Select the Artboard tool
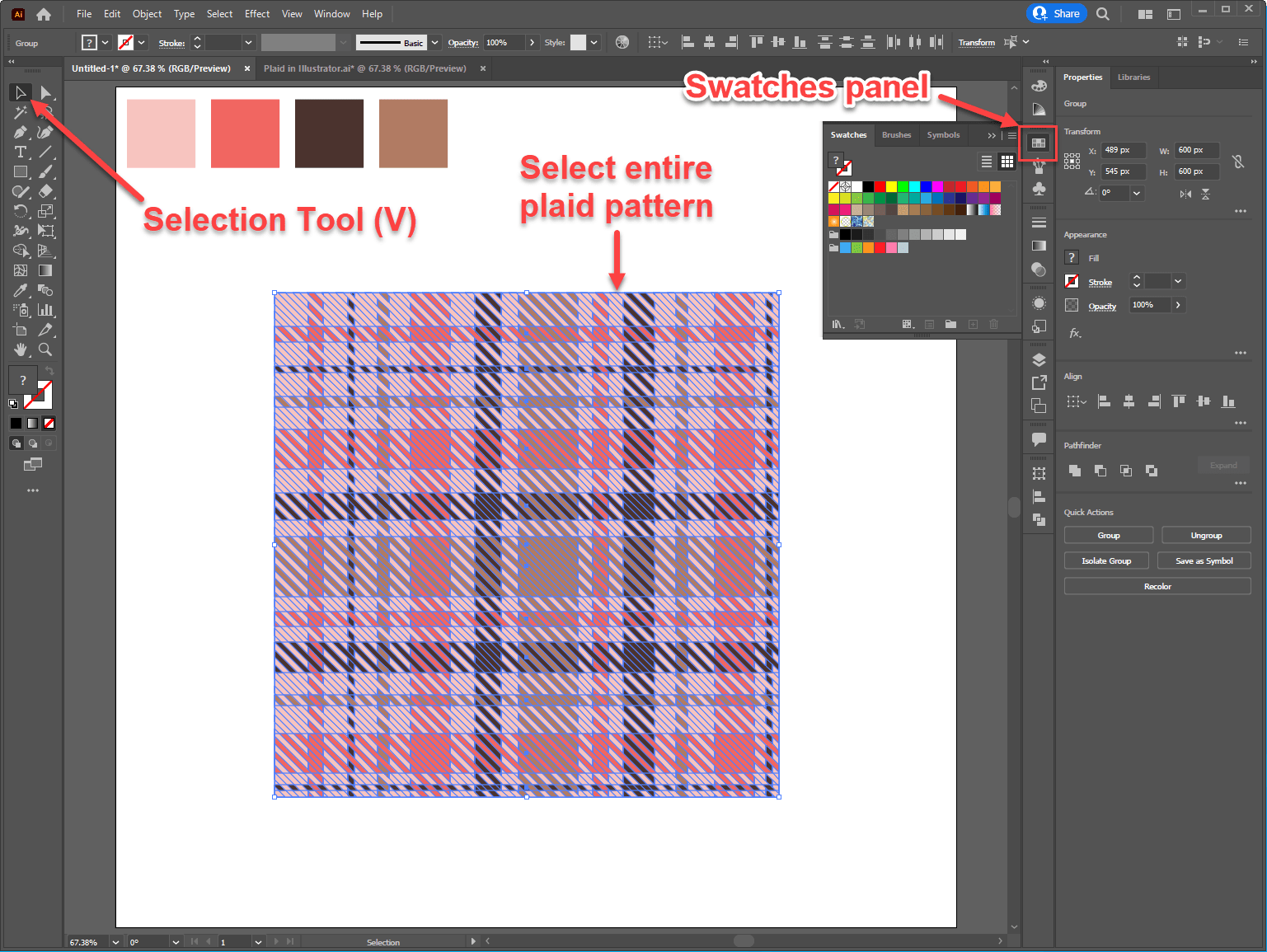Screen dimensions: 1267x952 21,330
